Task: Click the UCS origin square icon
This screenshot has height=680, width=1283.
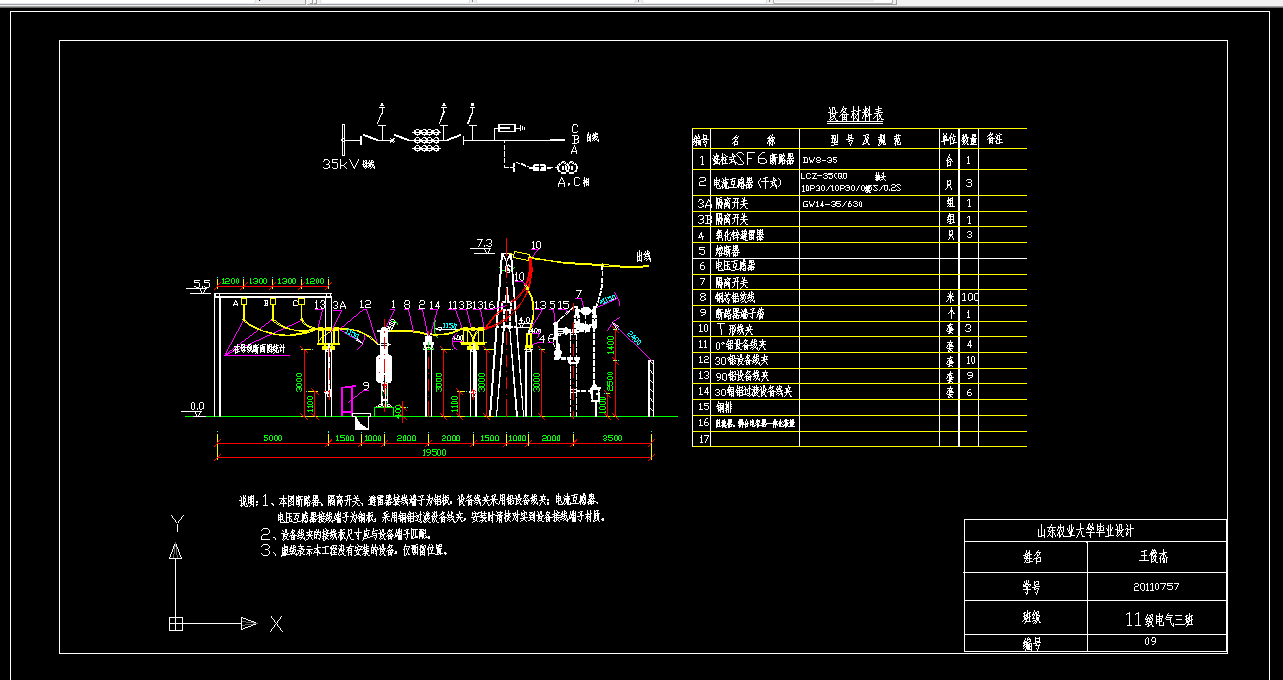Action: pos(176,624)
